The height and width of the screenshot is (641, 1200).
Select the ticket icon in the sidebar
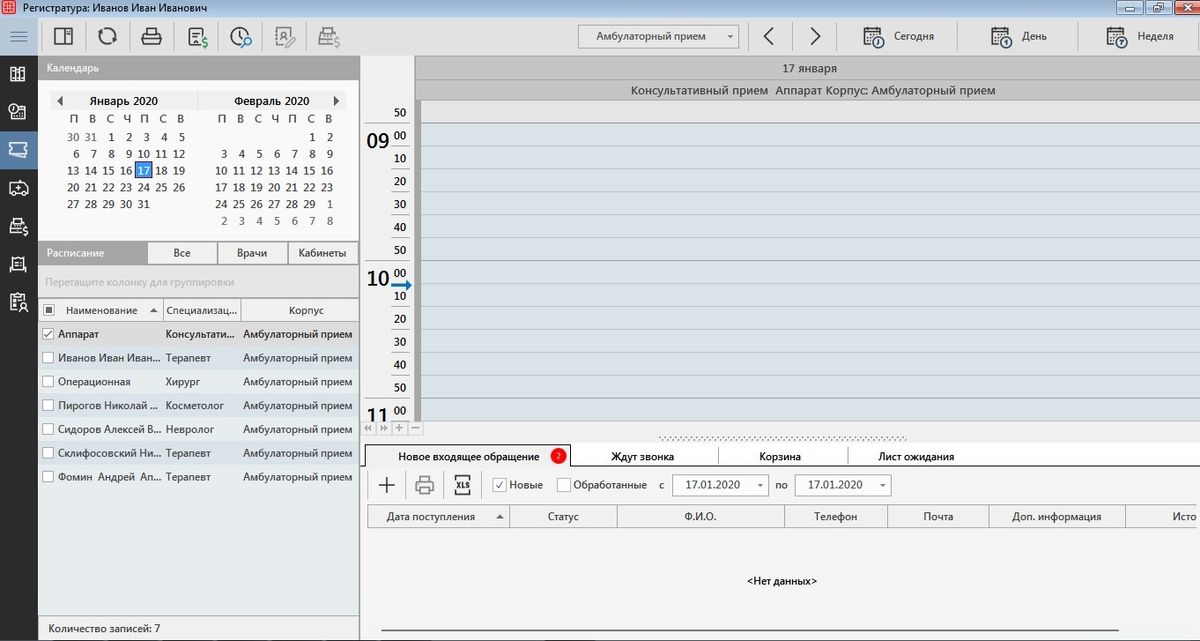[17, 149]
